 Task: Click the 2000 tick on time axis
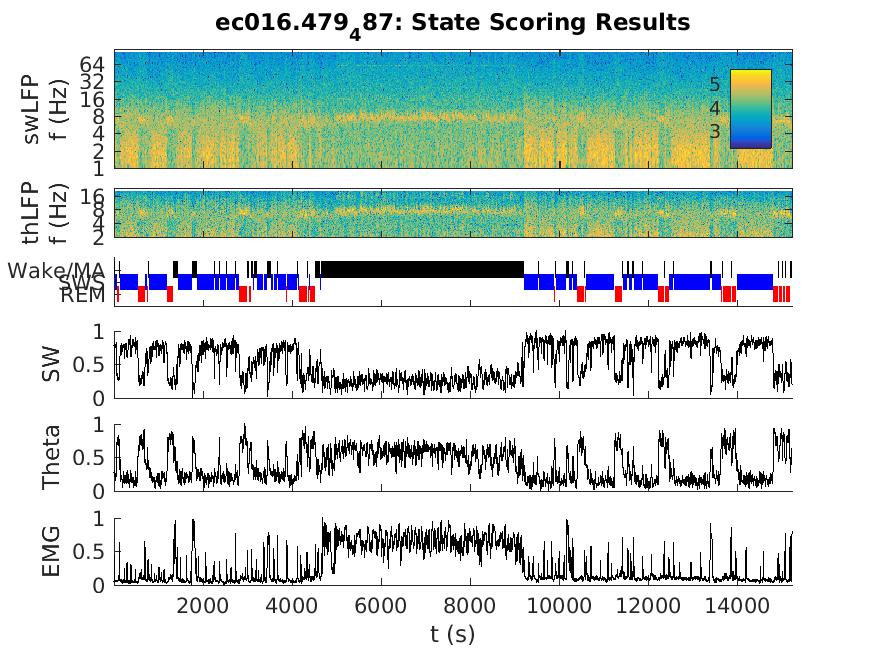click(202, 604)
